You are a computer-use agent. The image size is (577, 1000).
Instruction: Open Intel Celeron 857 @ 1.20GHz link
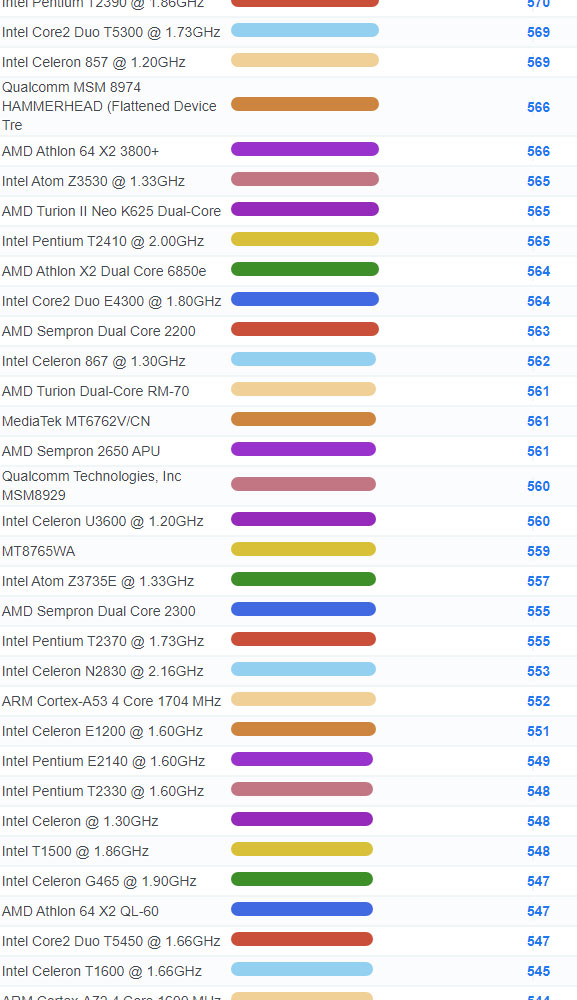pos(94,62)
